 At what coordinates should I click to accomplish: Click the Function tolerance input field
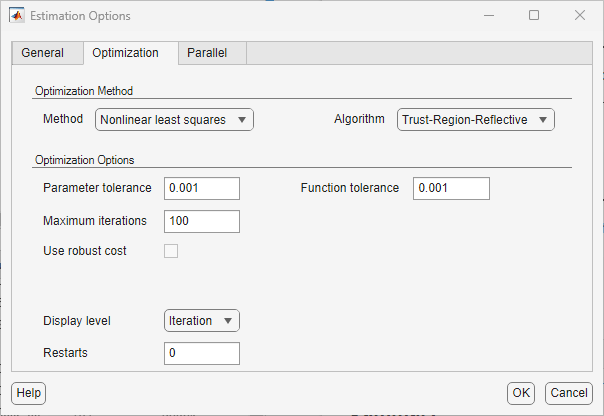pos(451,188)
